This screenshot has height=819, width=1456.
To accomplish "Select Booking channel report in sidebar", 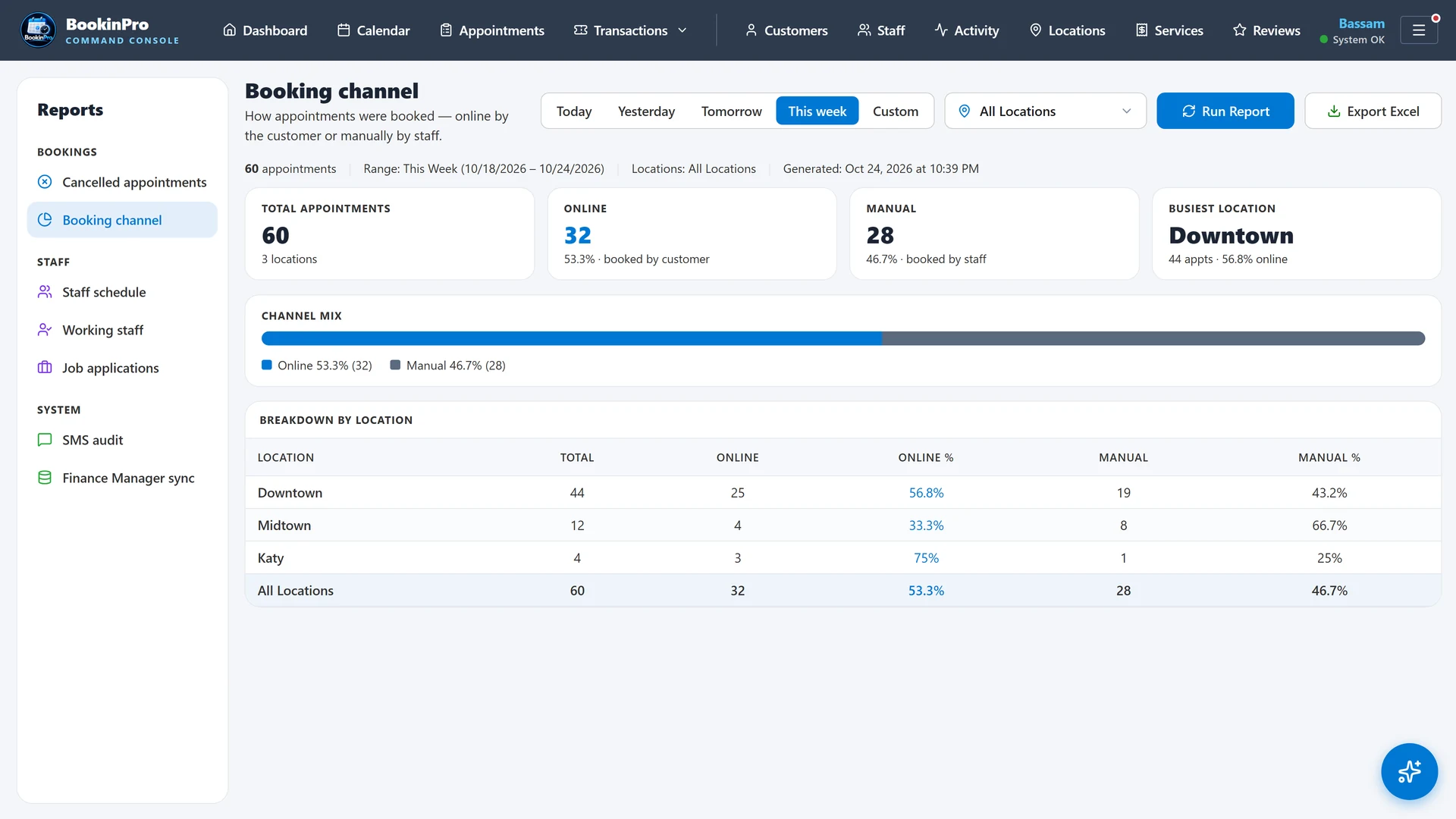I will (x=122, y=220).
